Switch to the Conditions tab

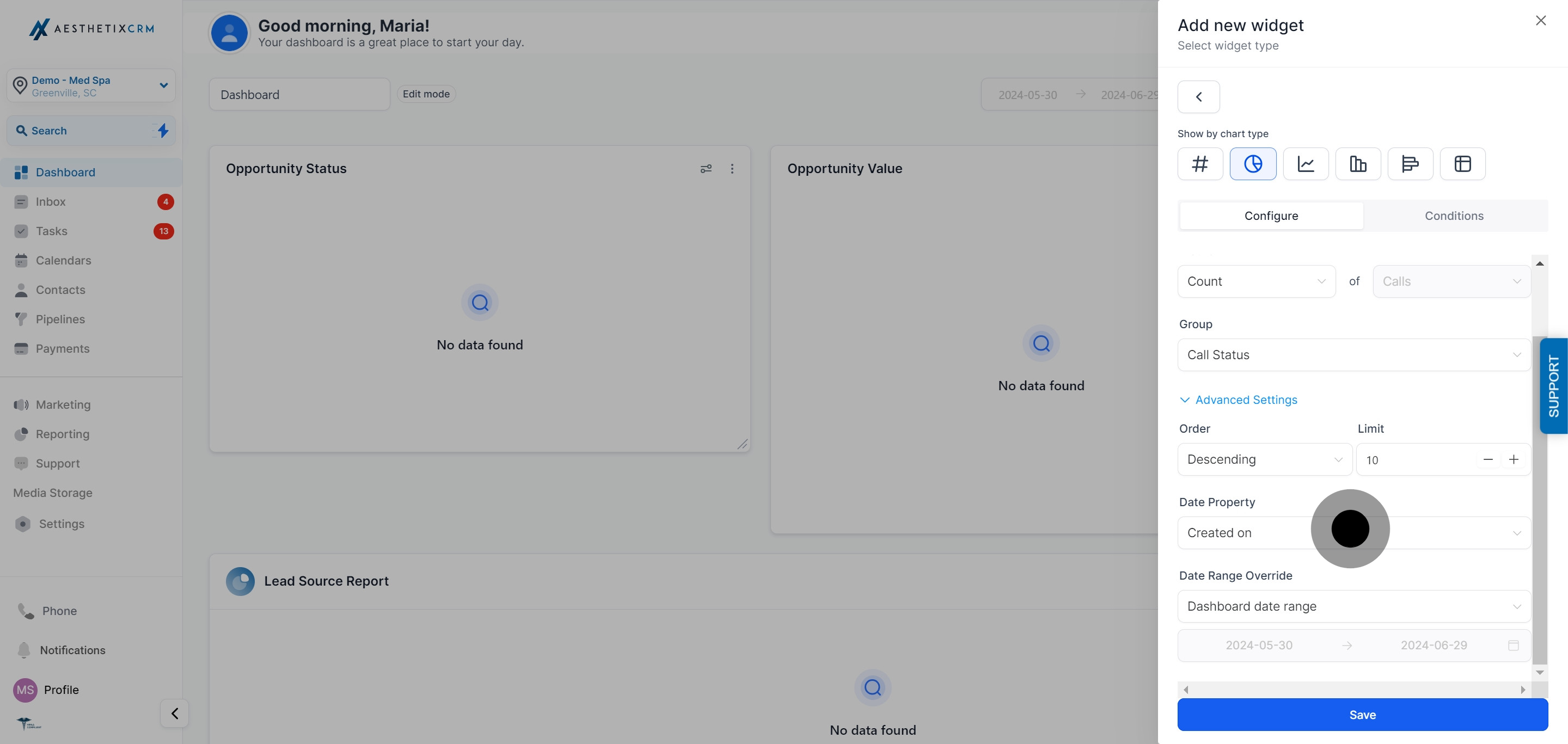[x=1455, y=216]
